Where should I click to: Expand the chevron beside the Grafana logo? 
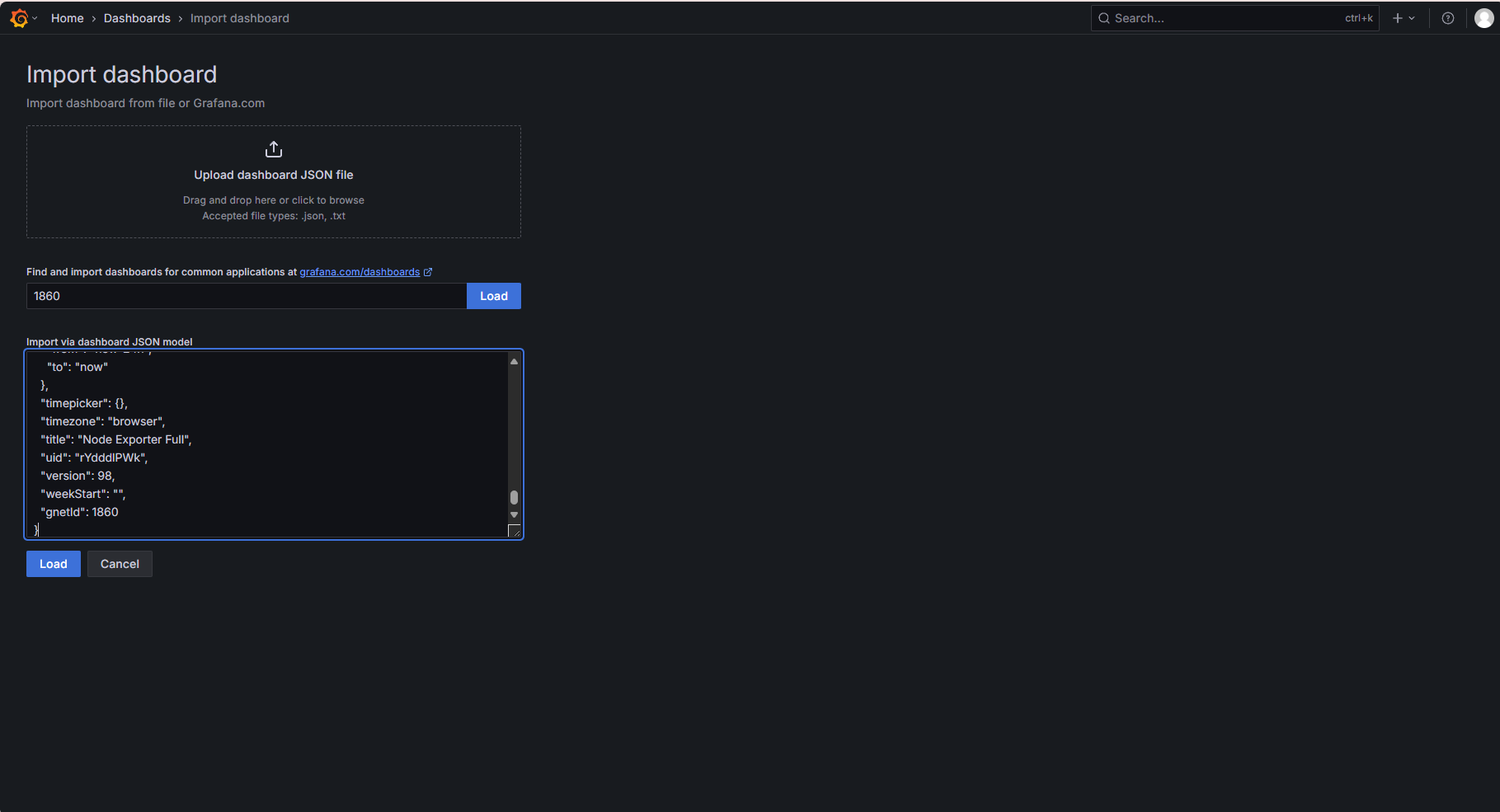coord(35,18)
